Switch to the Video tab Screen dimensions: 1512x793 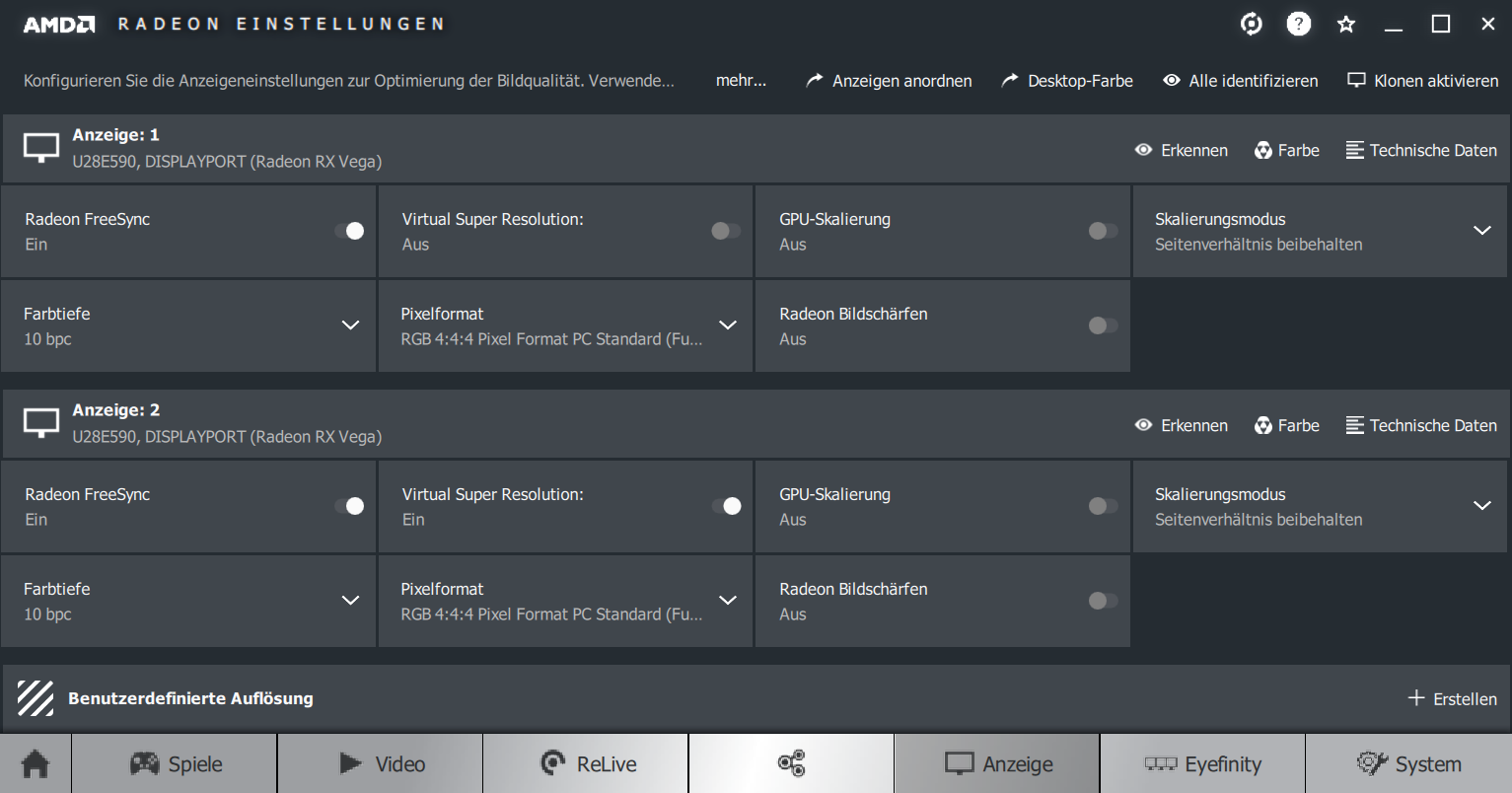pyautogui.click(x=381, y=763)
